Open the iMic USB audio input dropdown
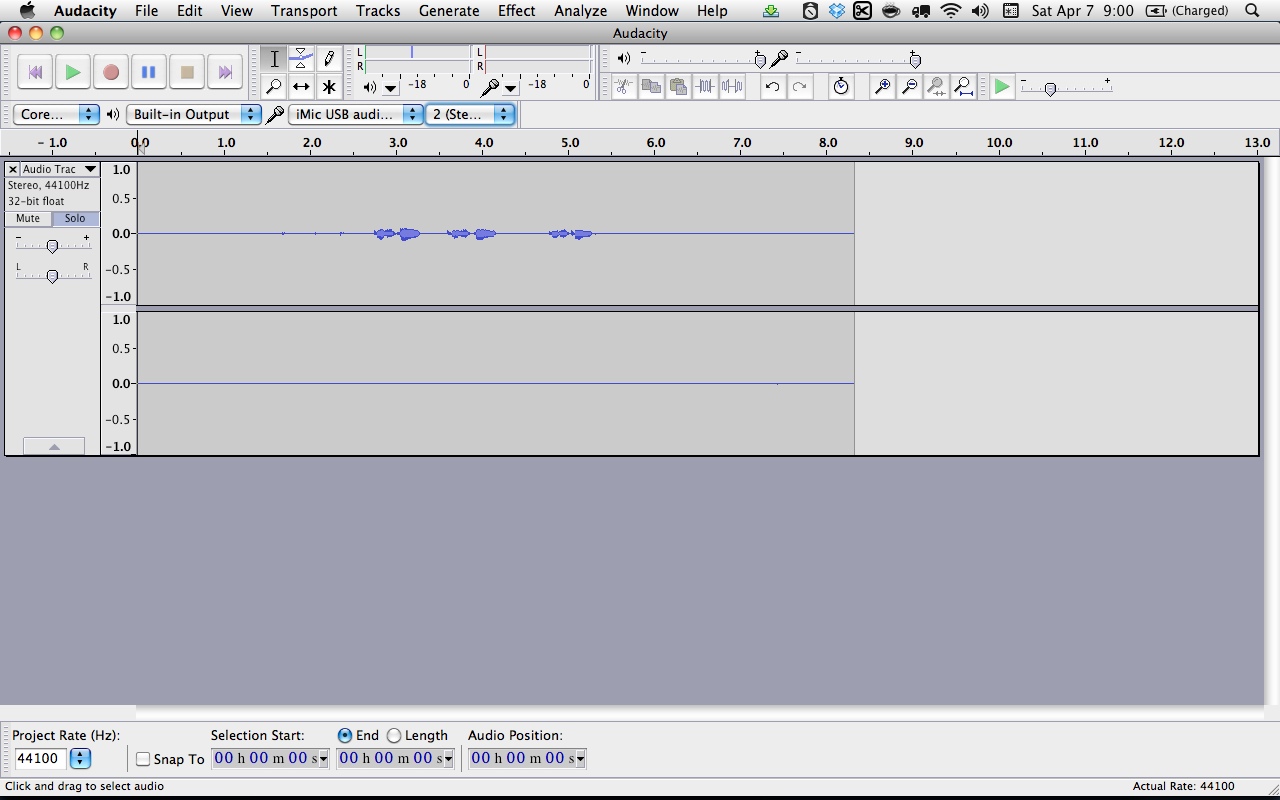 coord(356,114)
